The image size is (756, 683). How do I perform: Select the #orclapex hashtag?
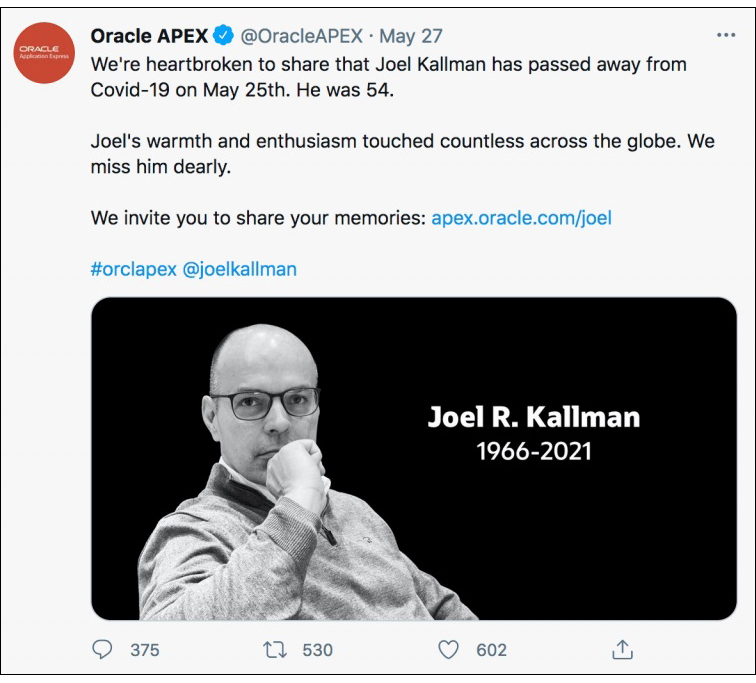(x=133, y=270)
